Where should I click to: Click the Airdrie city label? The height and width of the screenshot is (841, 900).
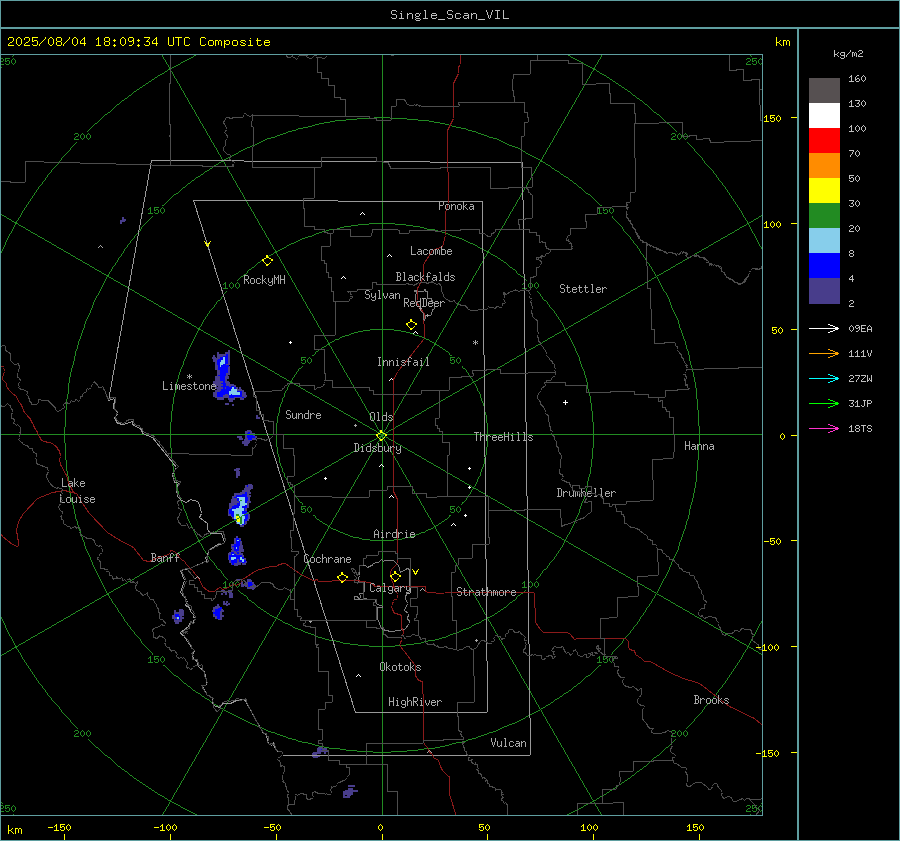pyautogui.click(x=394, y=534)
